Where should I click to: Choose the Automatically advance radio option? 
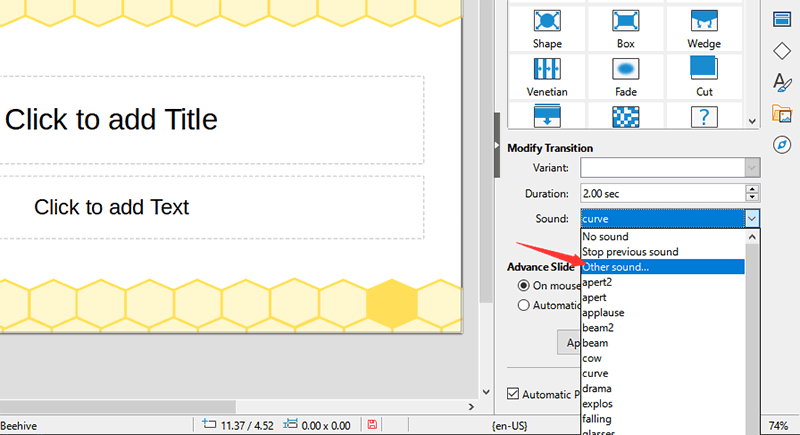pyautogui.click(x=523, y=305)
